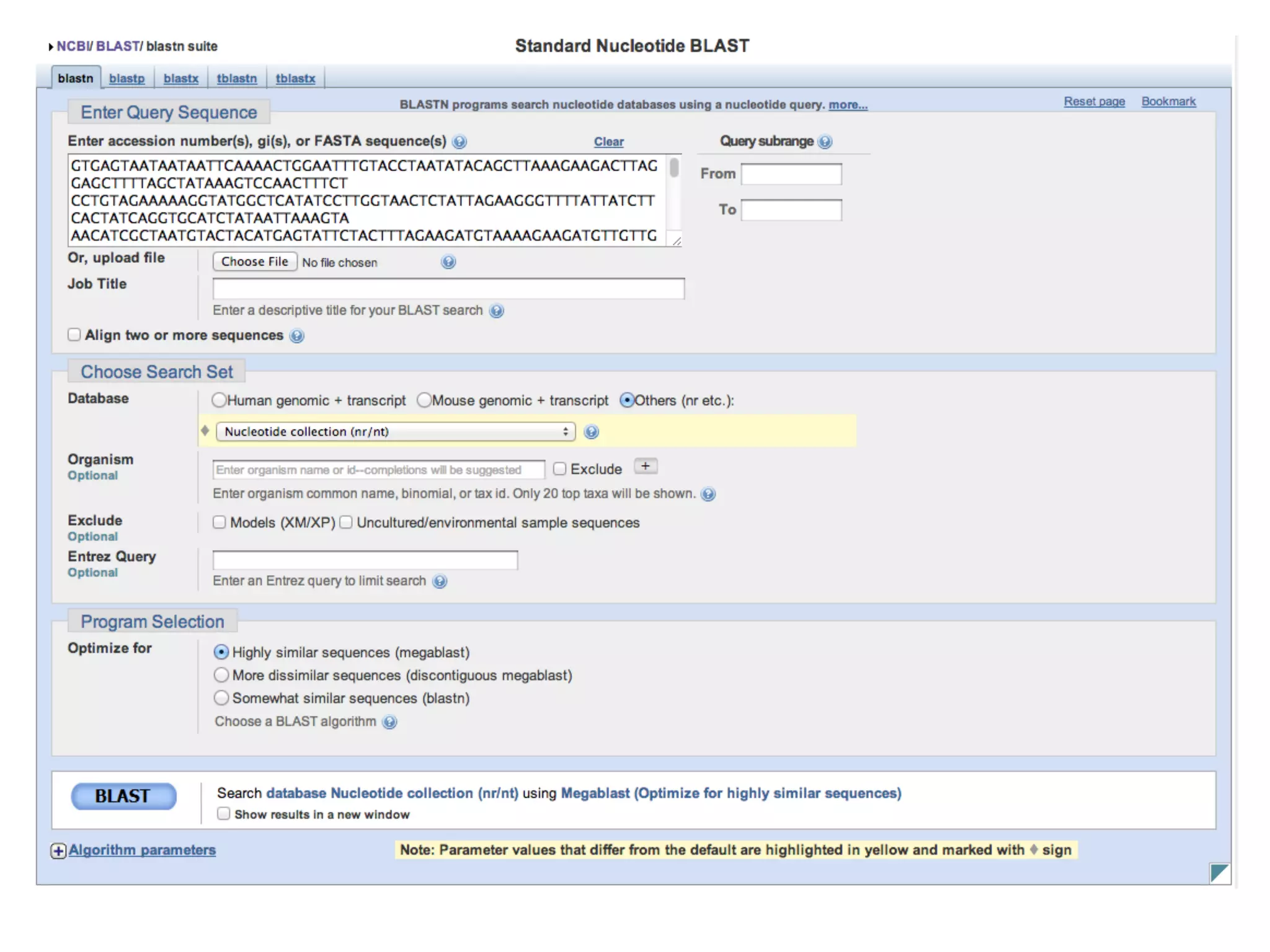Select Human genomic + transcript database

pyautogui.click(x=219, y=400)
